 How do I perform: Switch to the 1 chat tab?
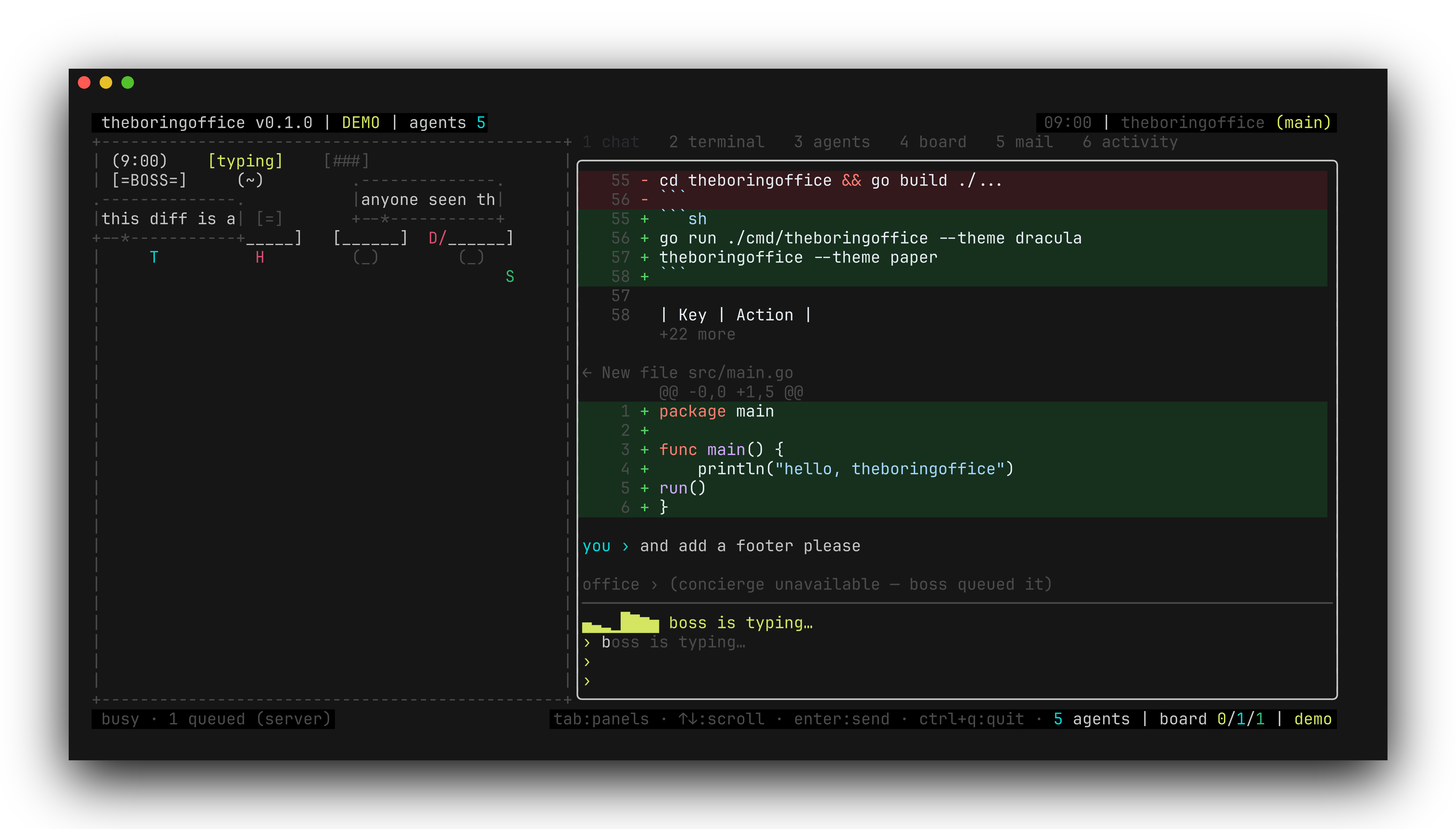click(611, 142)
